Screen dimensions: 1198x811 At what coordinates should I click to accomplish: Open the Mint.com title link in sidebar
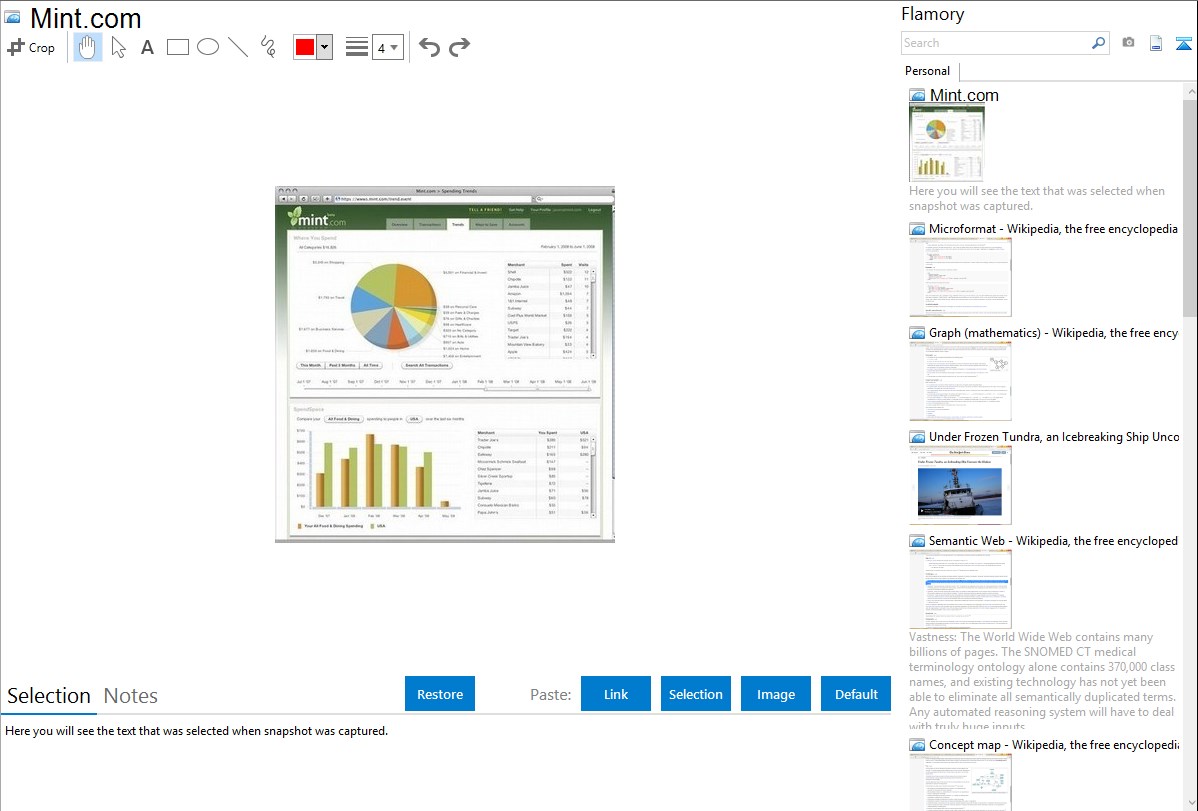964,96
